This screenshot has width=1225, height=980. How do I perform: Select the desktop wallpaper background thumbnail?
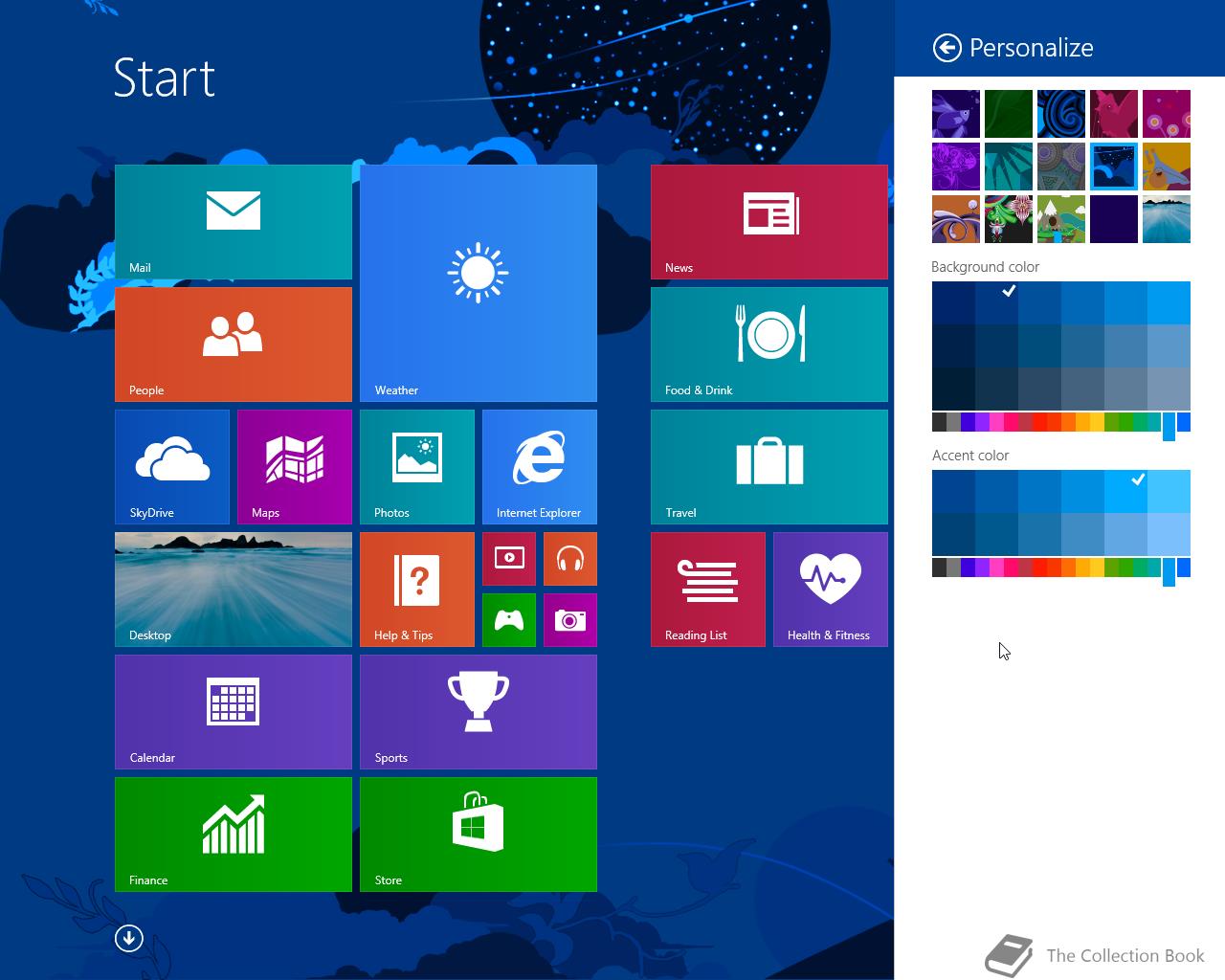(1167, 219)
